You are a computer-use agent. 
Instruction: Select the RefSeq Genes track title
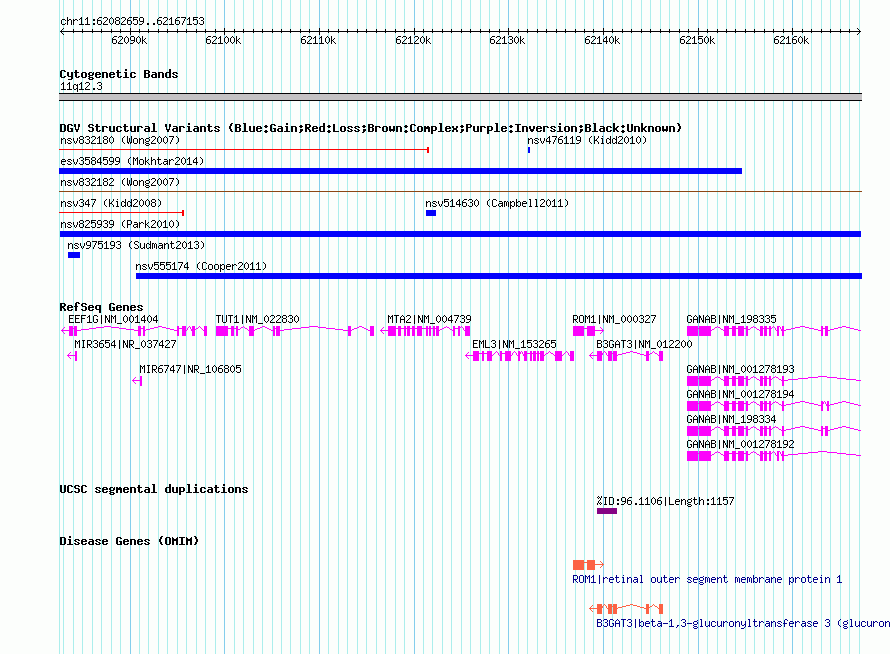102,307
